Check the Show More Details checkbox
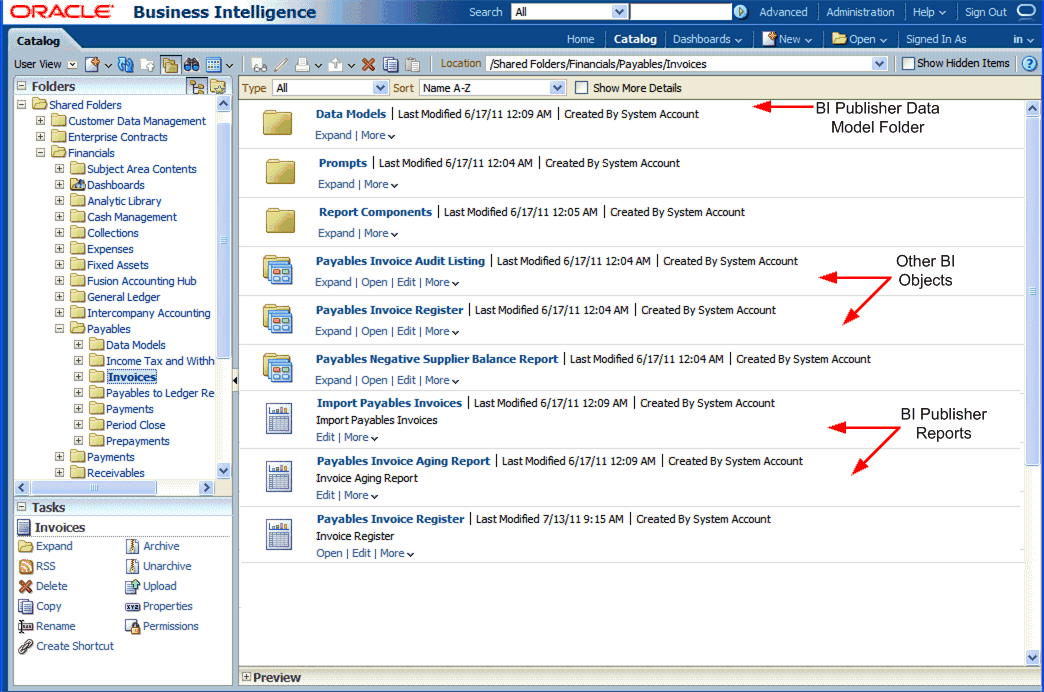This screenshot has height=692, width=1044. point(581,88)
